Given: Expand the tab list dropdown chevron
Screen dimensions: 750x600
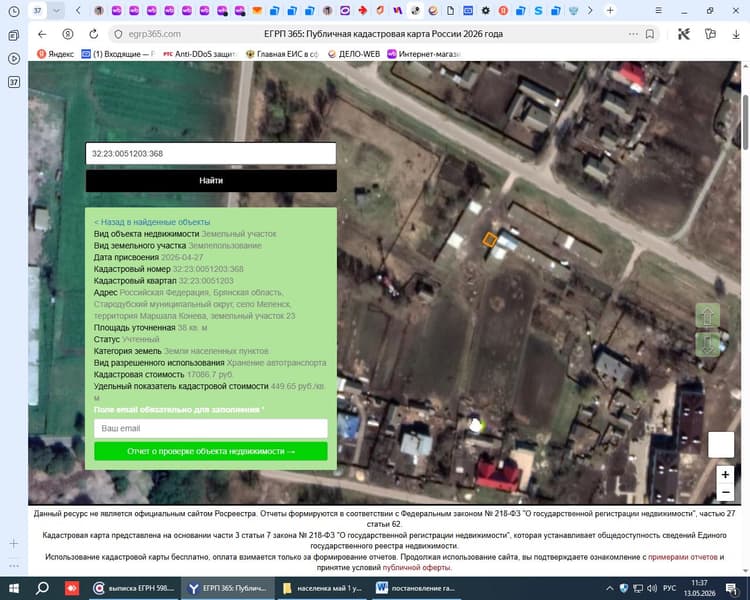Looking at the screenshot, I should click(x=56, y=11).
